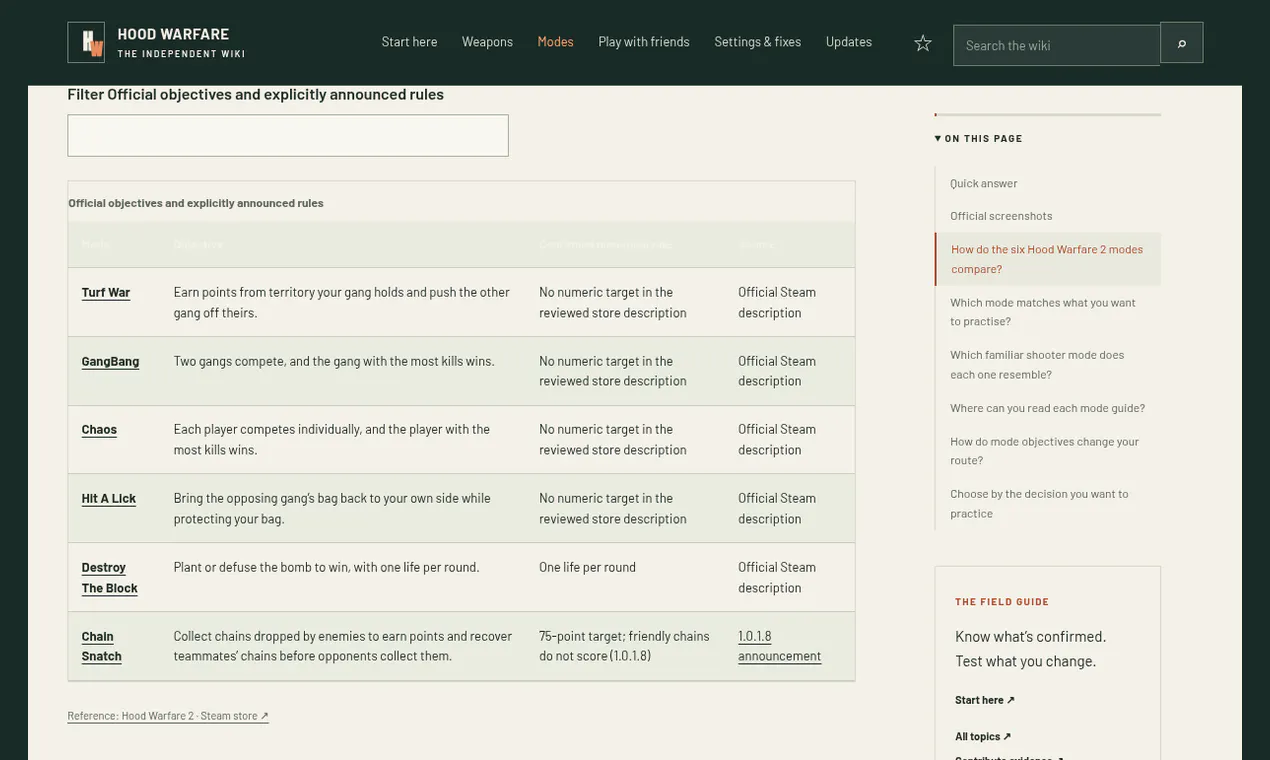Click Start here link in Field Guide
This screenshot has width=1270, height=760.
click(x=985, y=700)
